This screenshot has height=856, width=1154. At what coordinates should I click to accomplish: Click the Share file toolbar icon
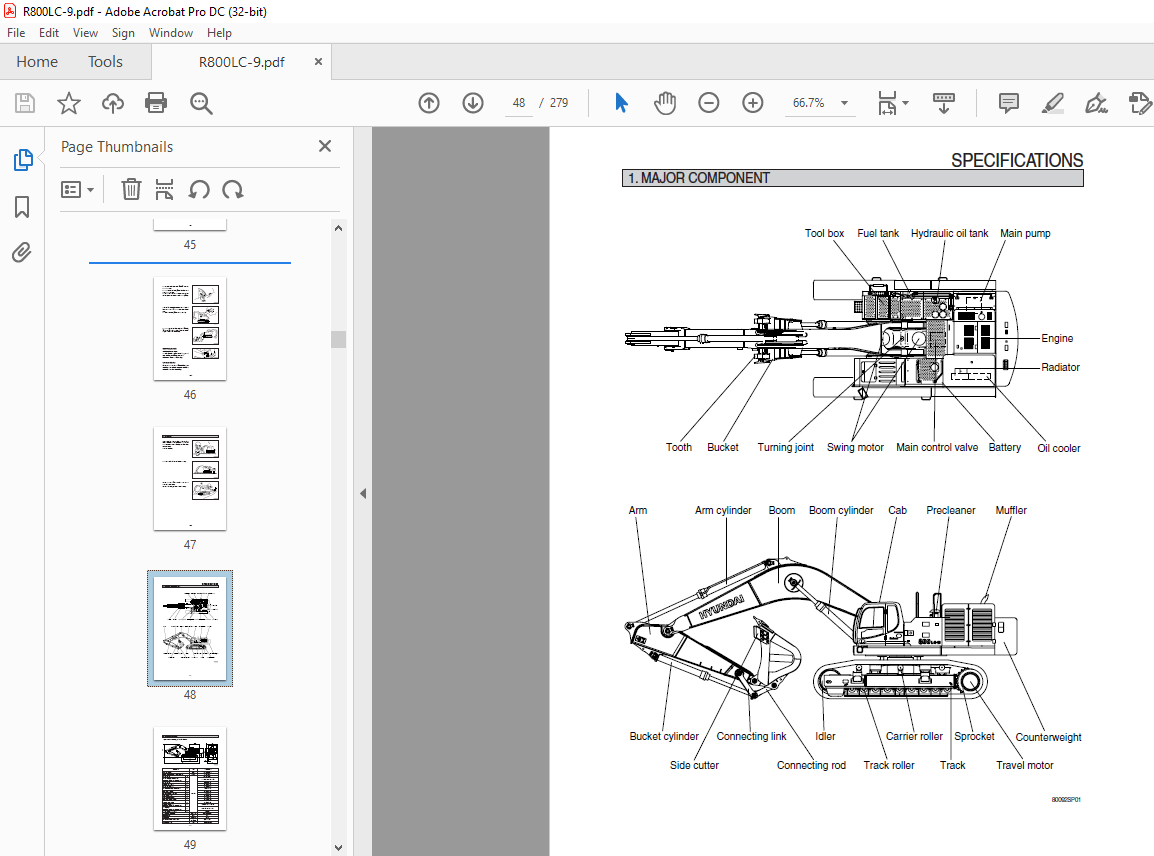[1139, 103]
